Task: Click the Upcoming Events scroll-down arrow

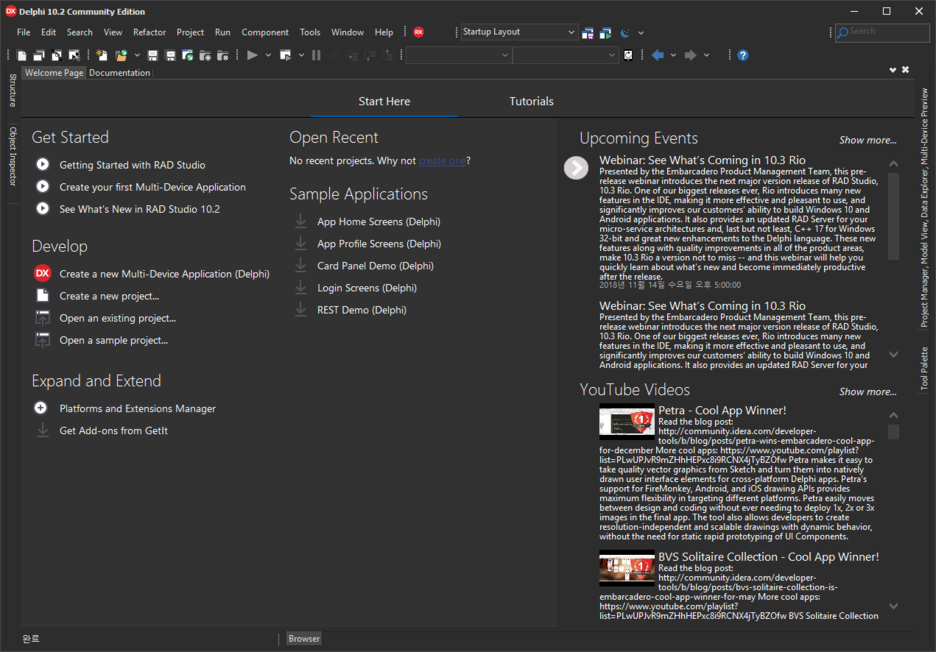Action: pos(893,354)
